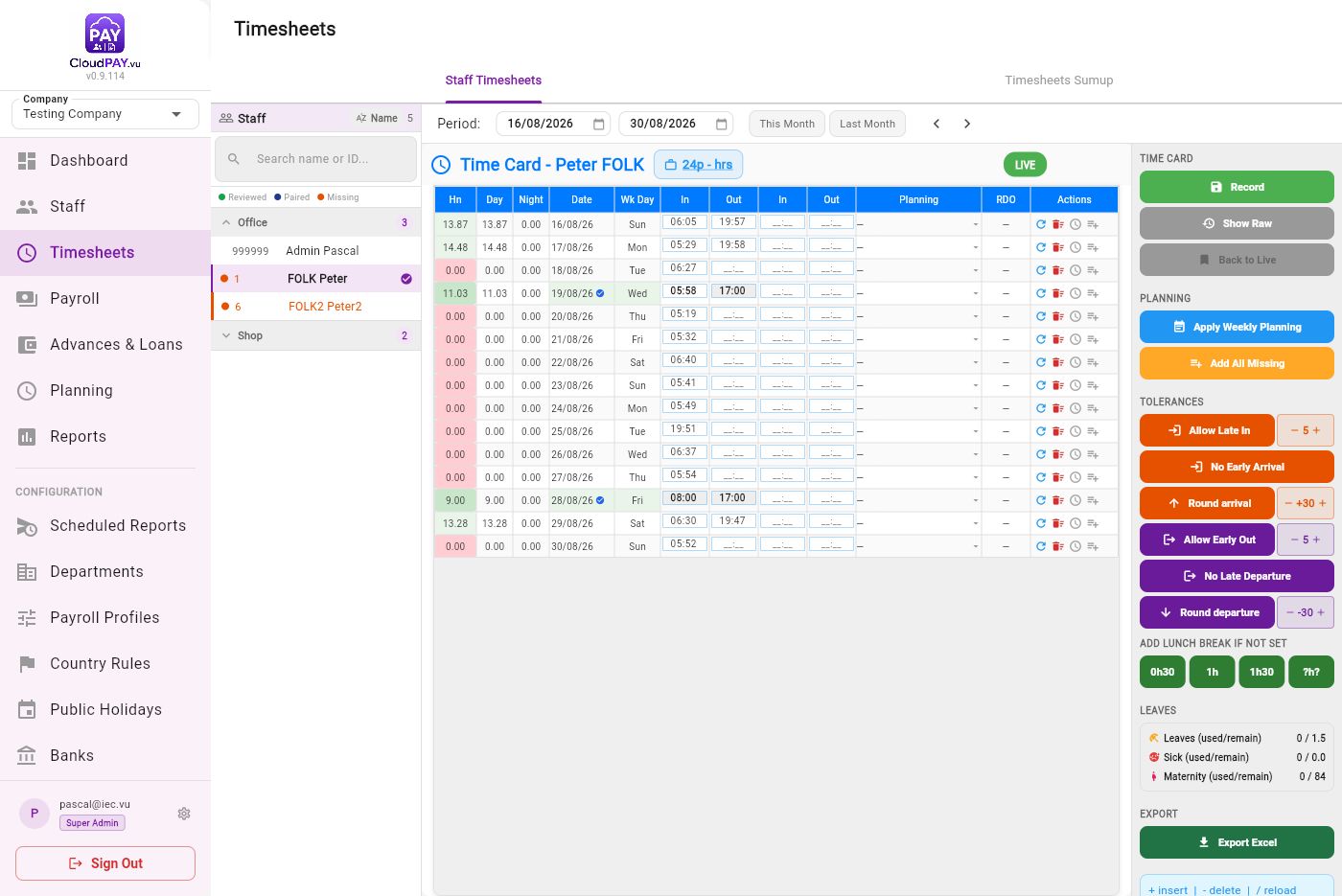Screen dimensions: 1342x896
Task: Go to the next period arrow
Action: coord(967,124)
